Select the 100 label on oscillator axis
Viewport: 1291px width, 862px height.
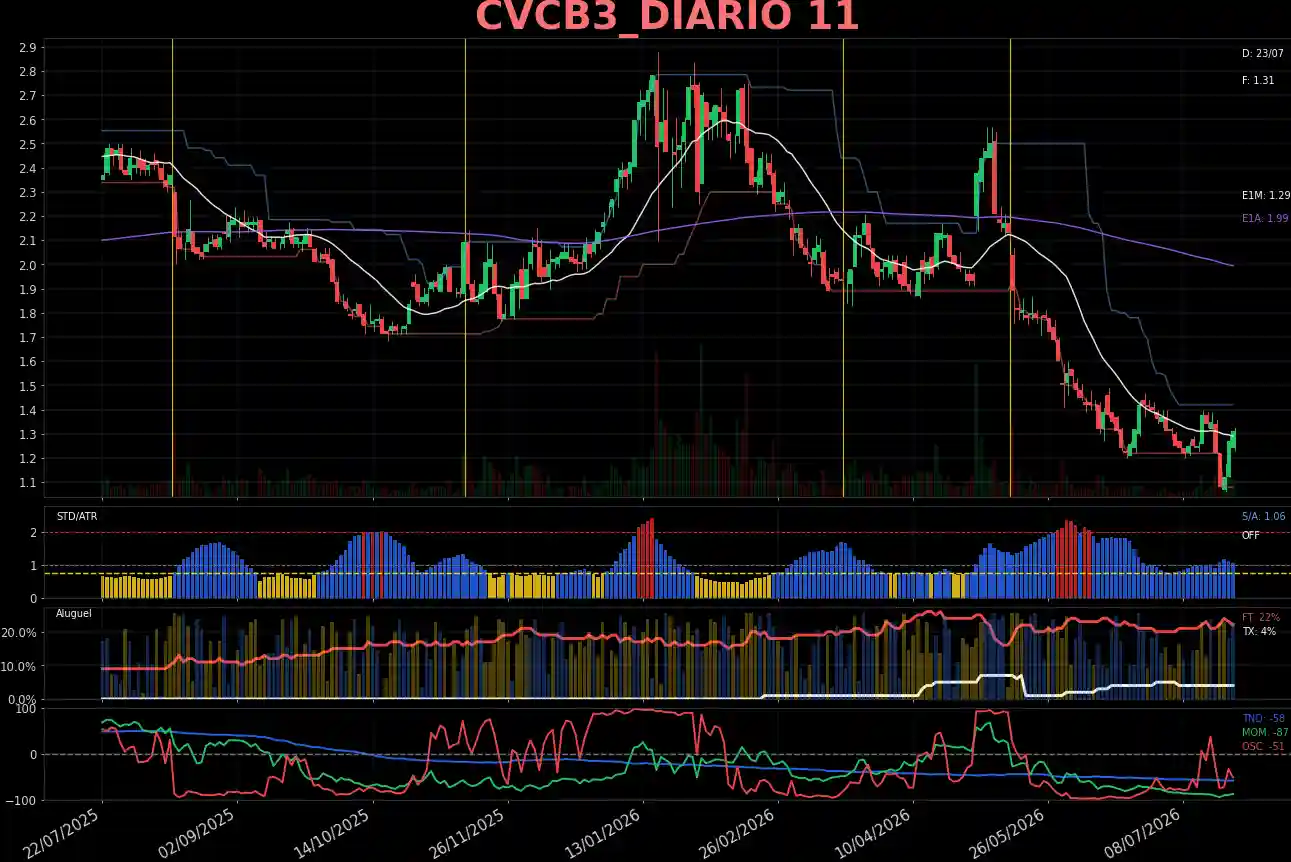tap(27, 709)
